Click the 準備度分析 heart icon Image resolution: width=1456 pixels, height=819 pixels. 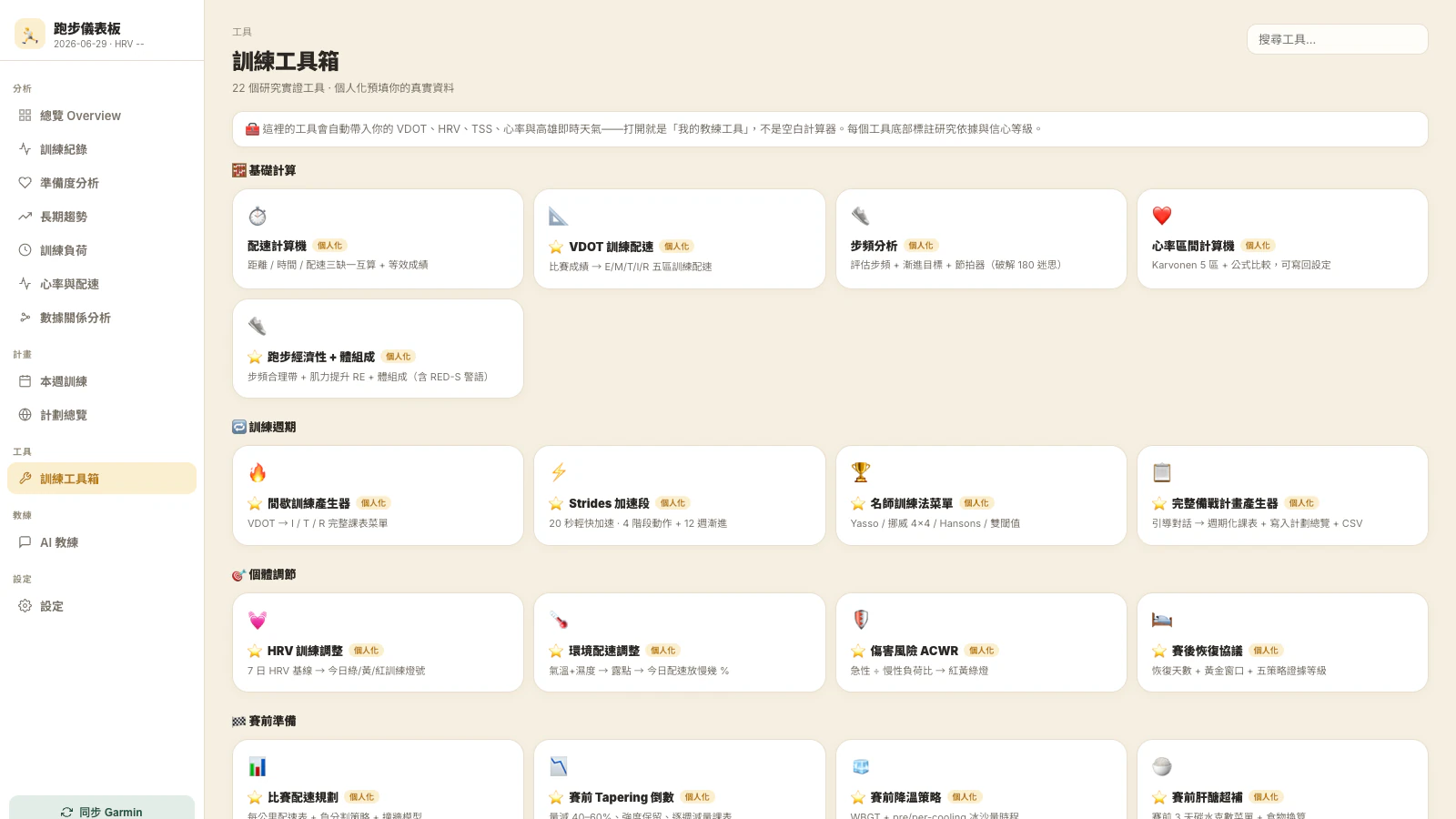(x=25, y=183)
